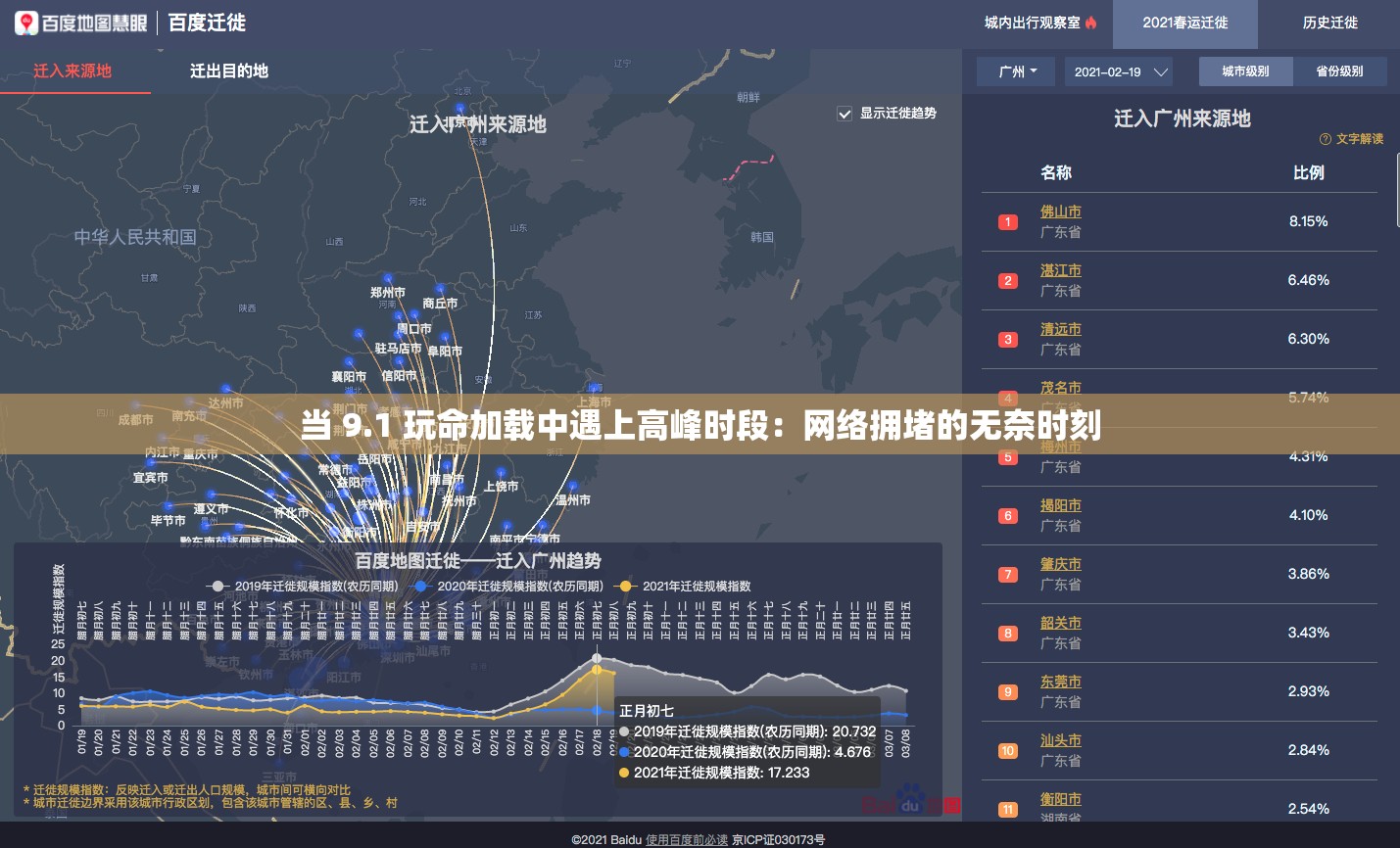This screenshot has height=848, width=1400.
Task: Click the 温州市 map marker
Action: (573, 486)
